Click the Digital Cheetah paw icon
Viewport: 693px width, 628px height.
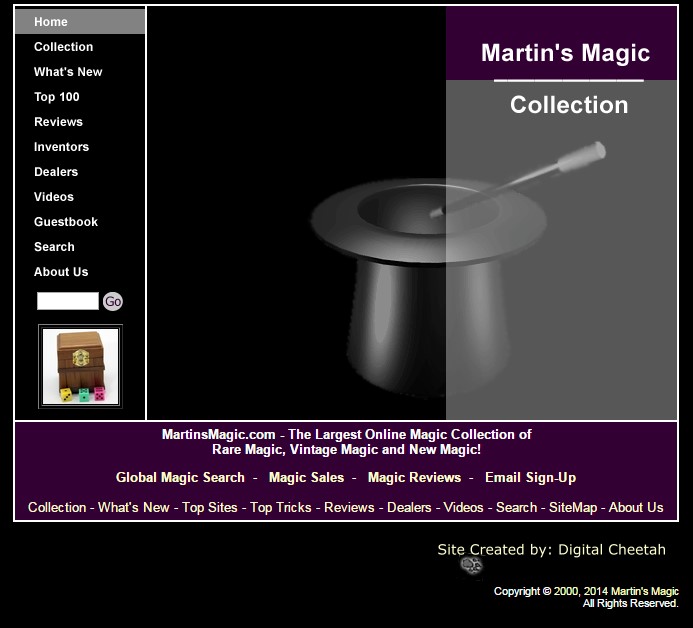coord(471,566)
